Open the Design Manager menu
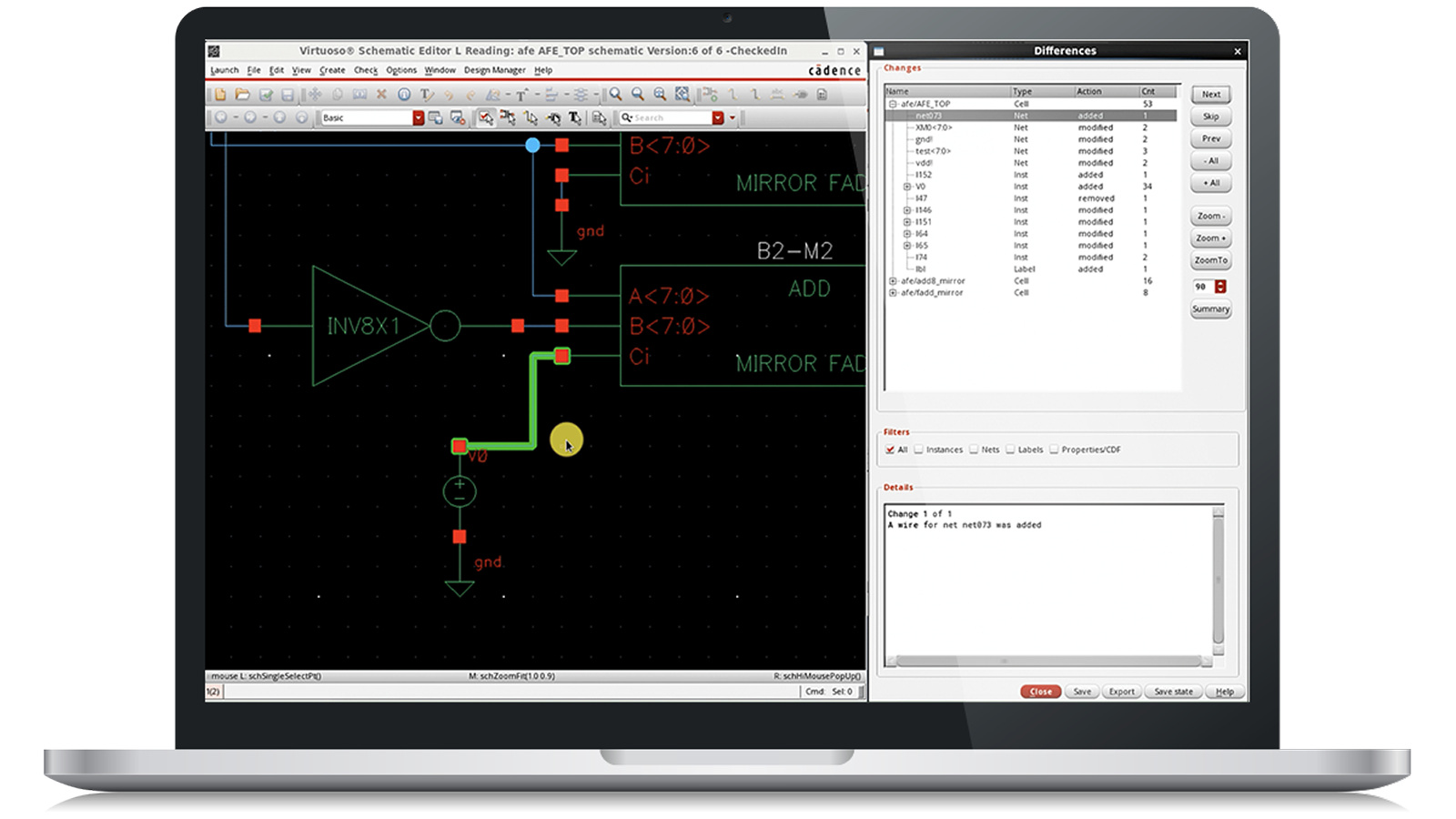Screen dimensions: 1456x819 click(495, 70)
